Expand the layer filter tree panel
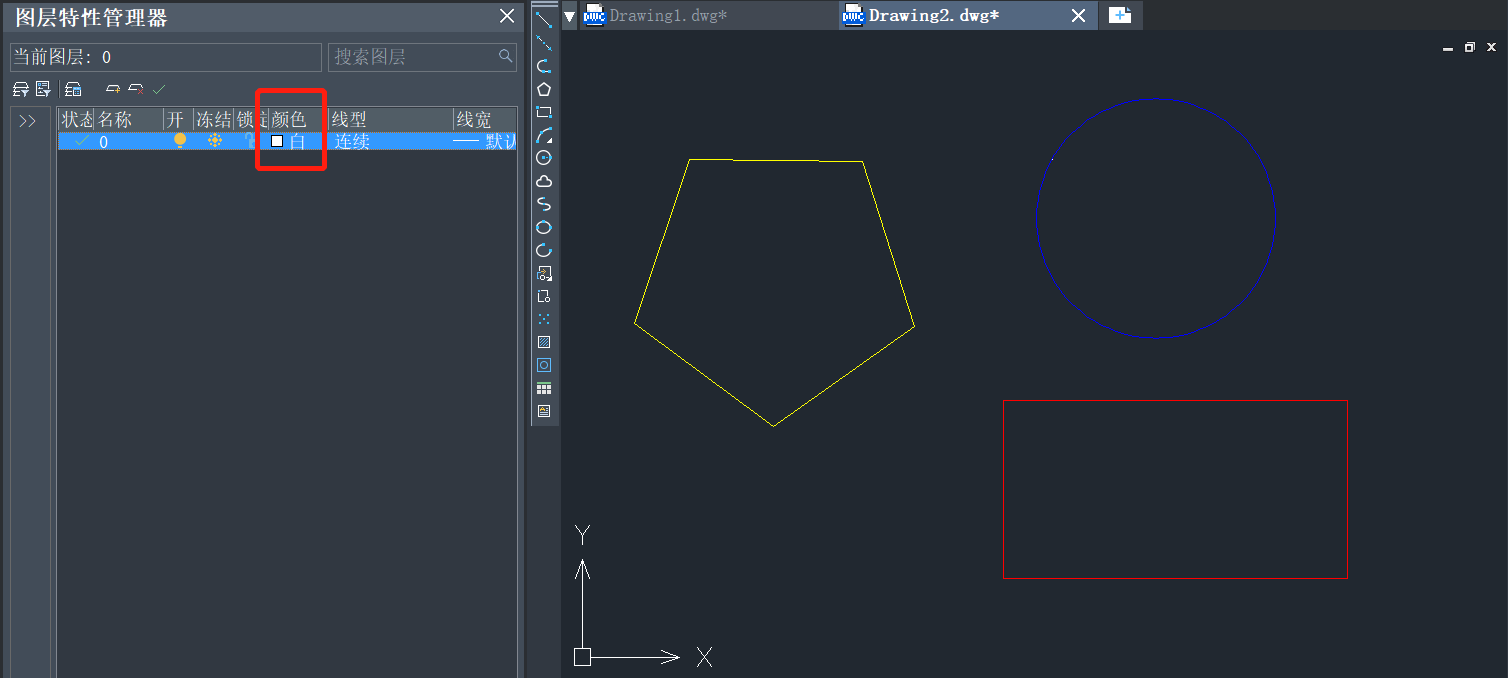1508x678 pixels. click(x=27, y=121)
